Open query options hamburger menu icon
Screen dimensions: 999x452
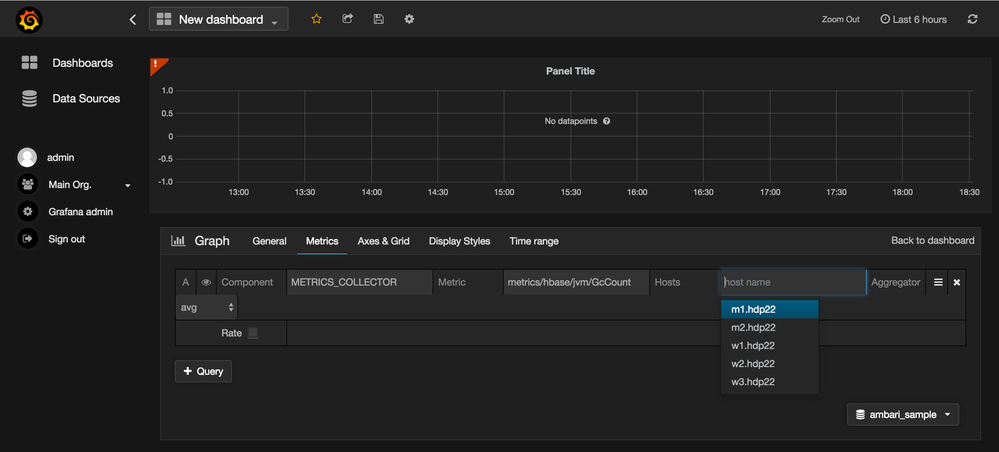click(938, 283)
